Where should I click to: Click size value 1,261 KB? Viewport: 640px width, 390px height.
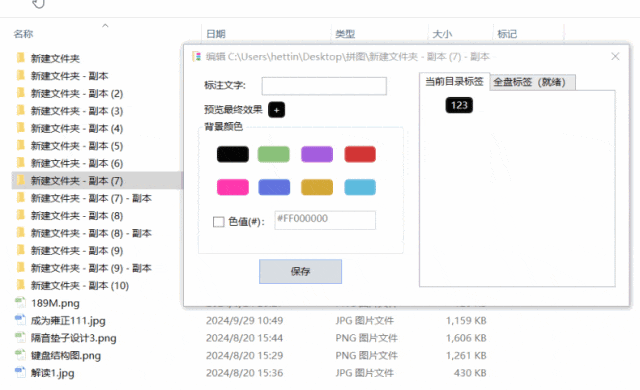click(466, 355)
